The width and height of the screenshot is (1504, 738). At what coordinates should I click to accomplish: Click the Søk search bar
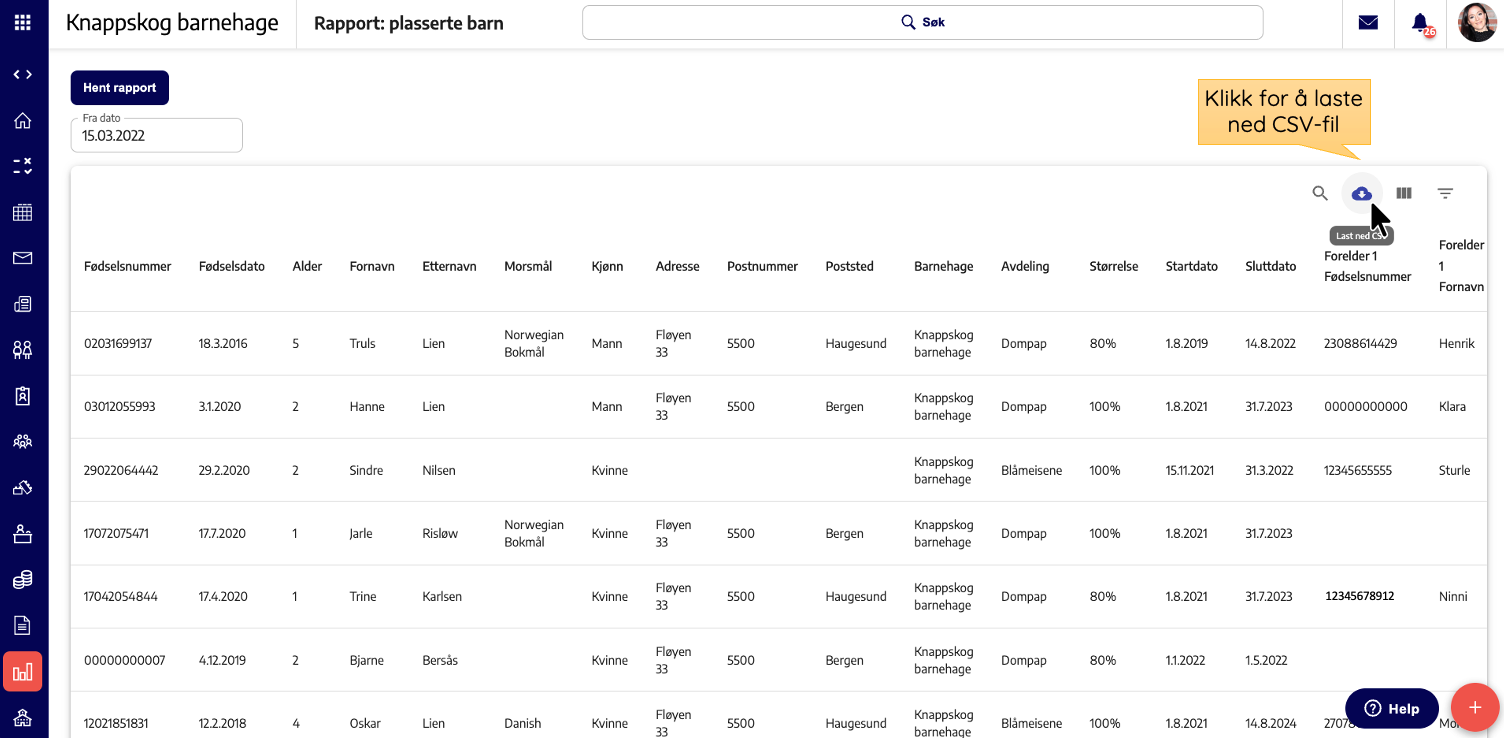point(922,22)
